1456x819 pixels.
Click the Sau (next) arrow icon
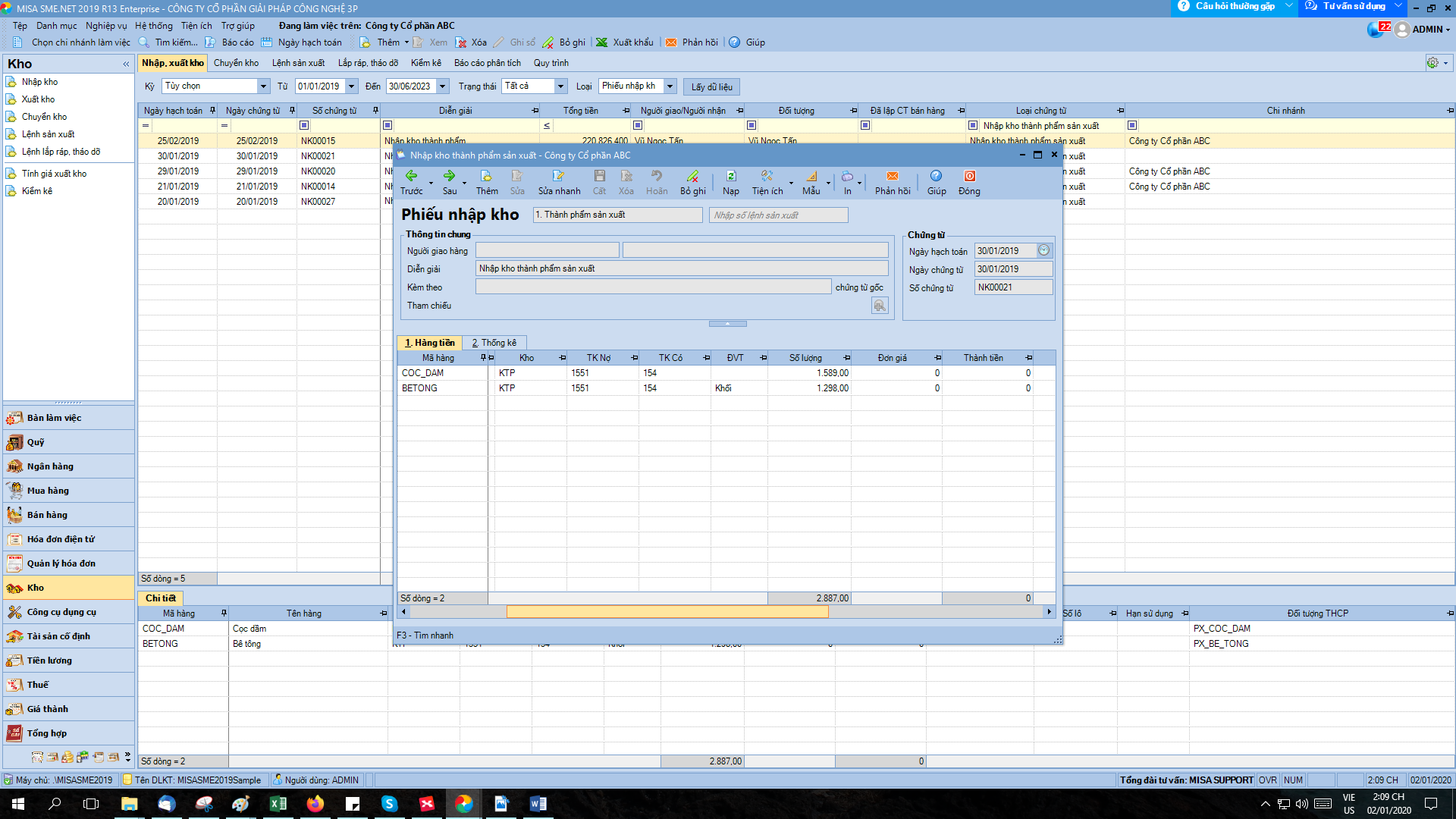pos(449,177)
